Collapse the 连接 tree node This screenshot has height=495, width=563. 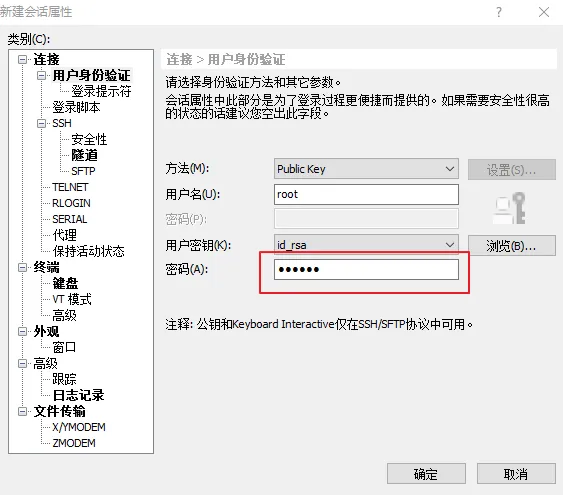22,59
